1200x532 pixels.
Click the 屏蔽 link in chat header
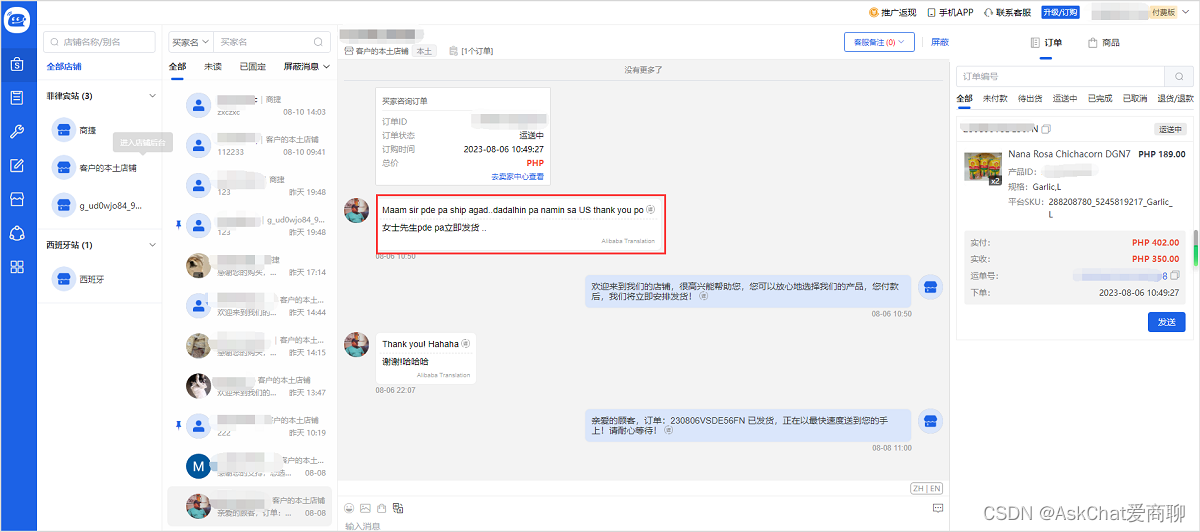click(x=940, y=42)
